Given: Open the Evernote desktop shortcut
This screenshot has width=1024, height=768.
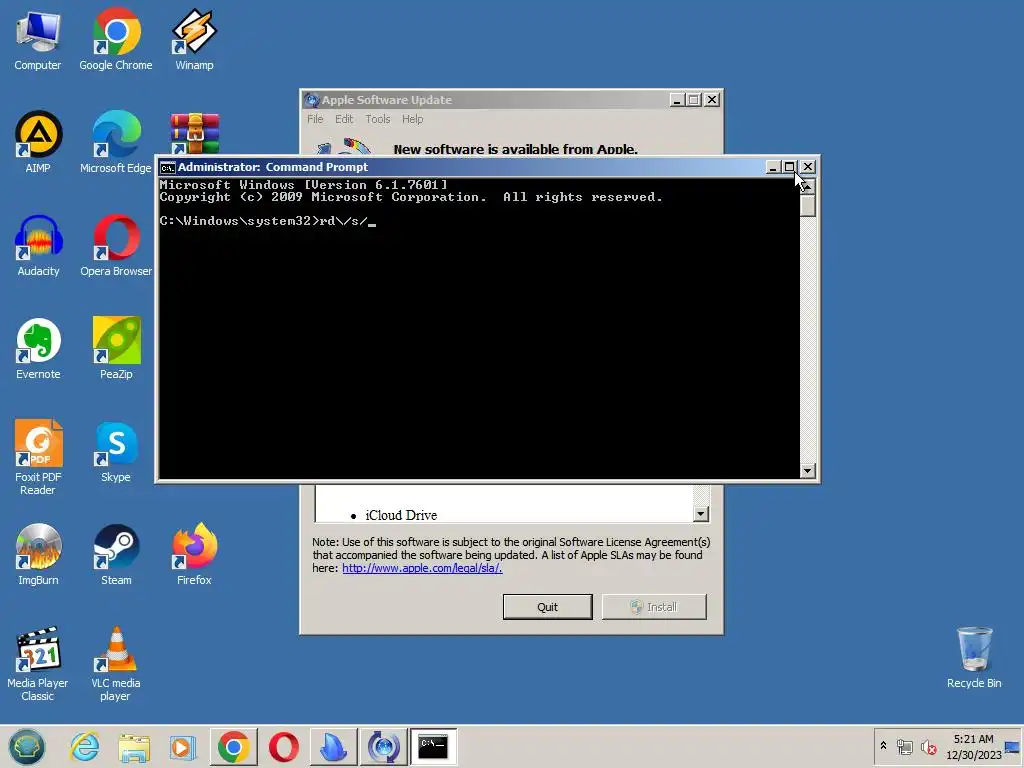Looking at the screenshot, I should coord(38,349).
